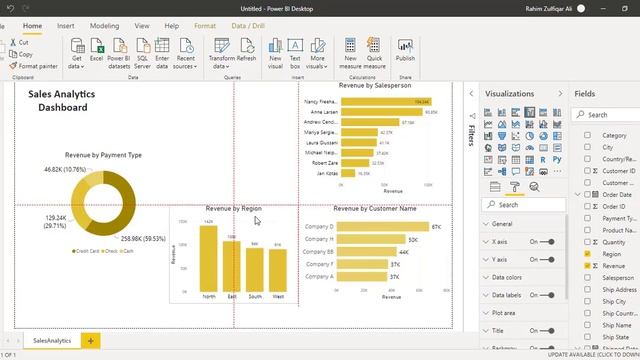Select the Stacked bar chart visual

tap(488, 112)
